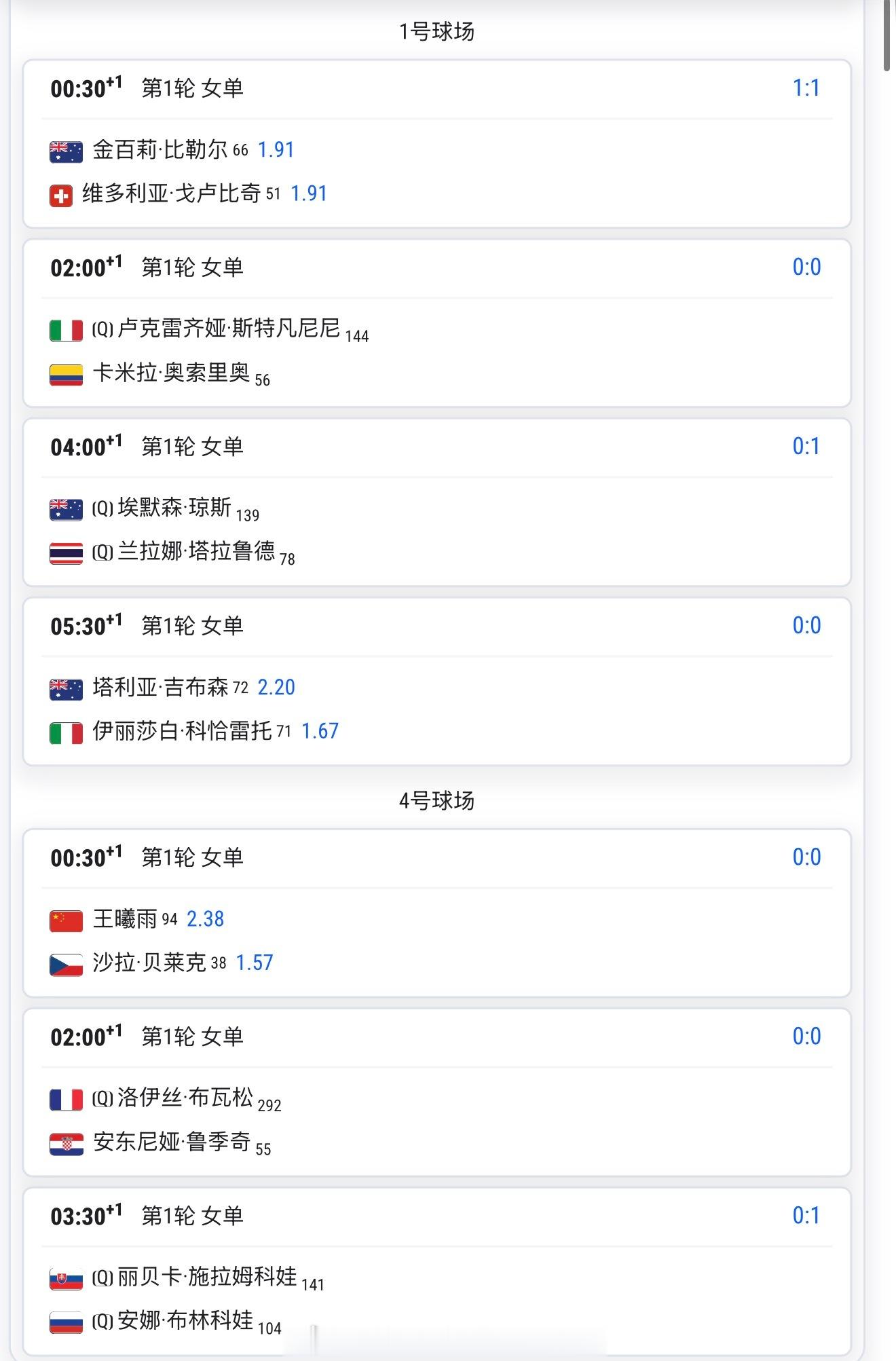
Task: Click the vertical scrollbar thumb
Action: [887, 35]
